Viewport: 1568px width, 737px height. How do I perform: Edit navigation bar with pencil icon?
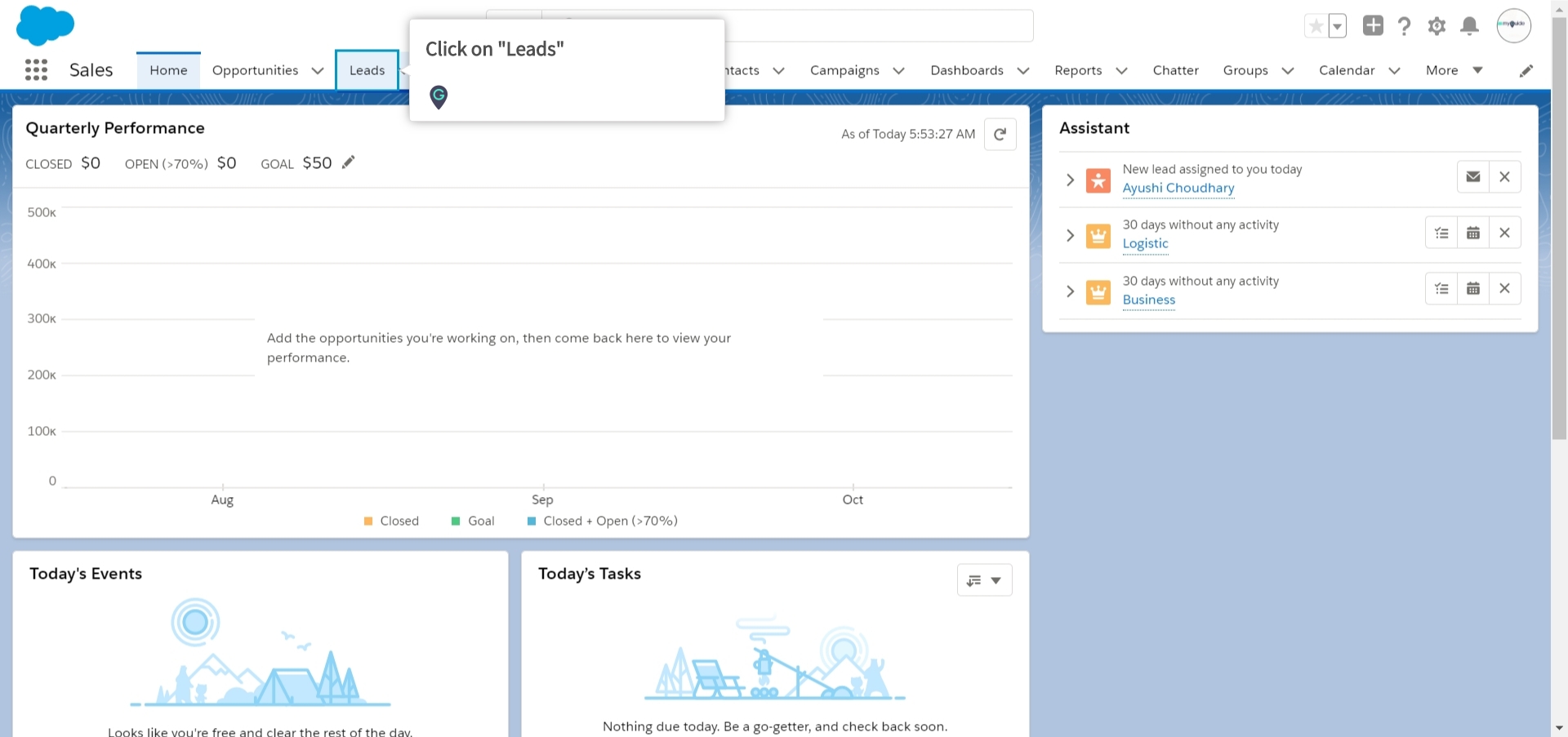[x=1526, y=71]
